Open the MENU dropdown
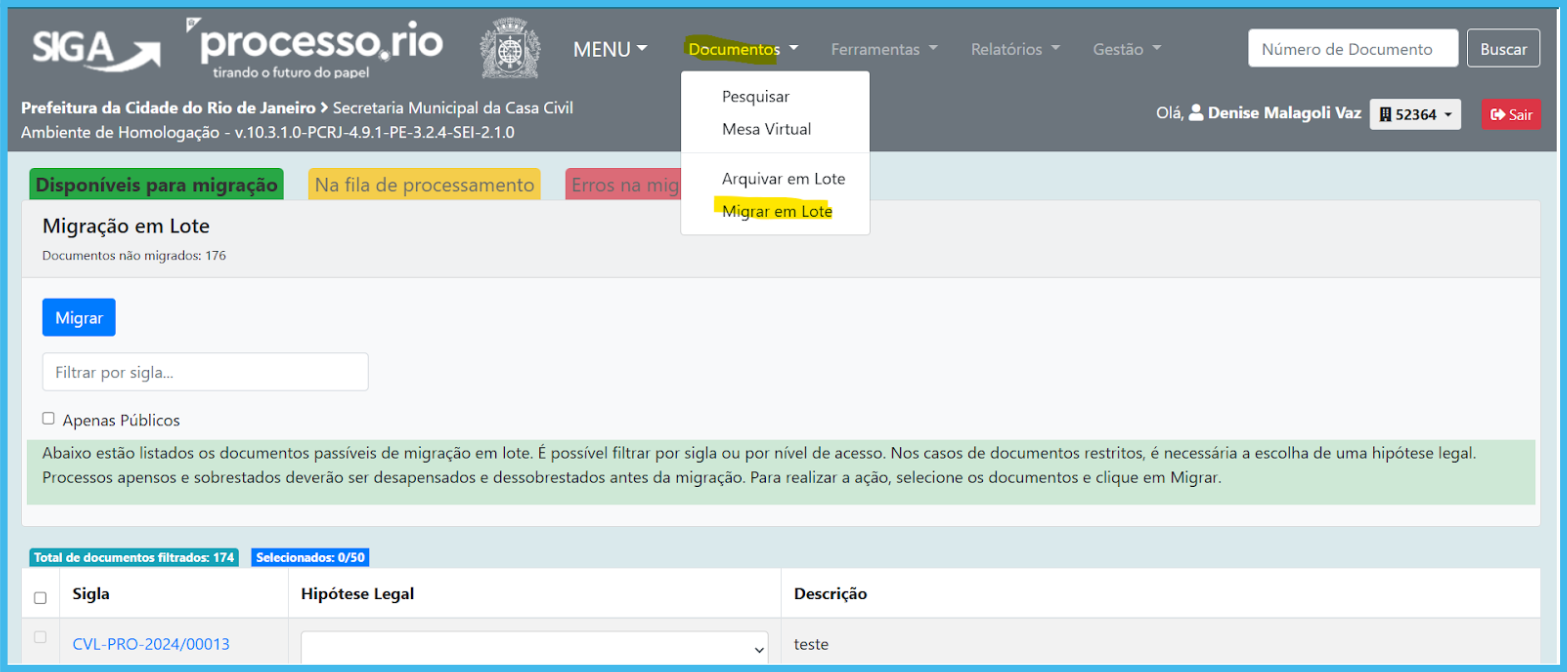This screenshot has height=672, width=1567. 610,49
